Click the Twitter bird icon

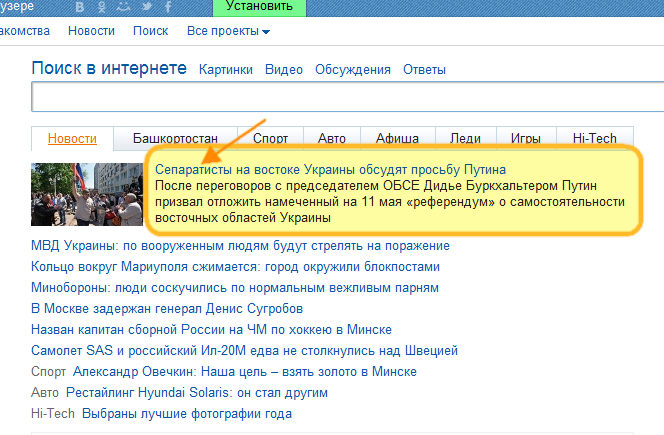(147, 6)
